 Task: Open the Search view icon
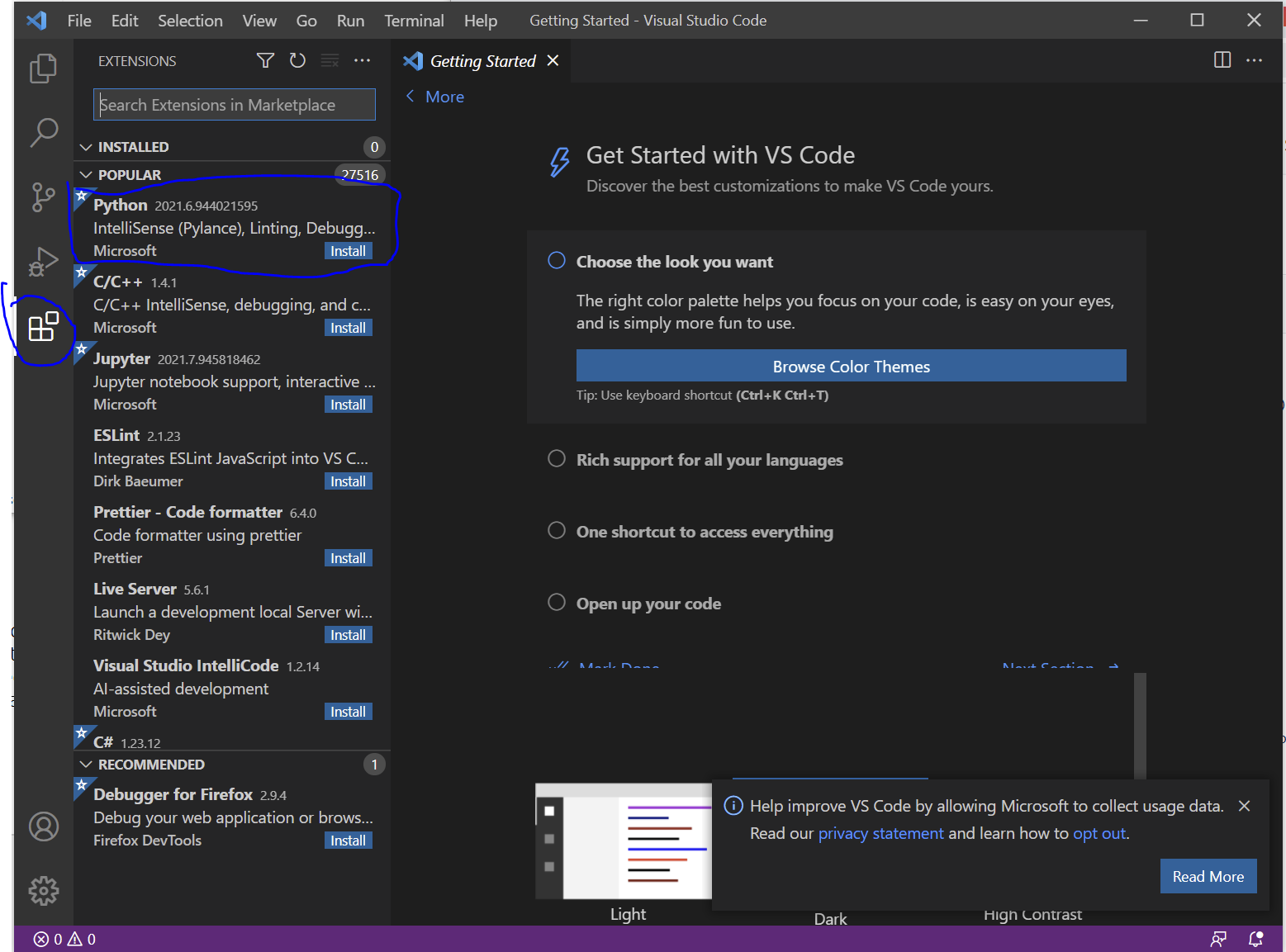(x=44, y=132)
